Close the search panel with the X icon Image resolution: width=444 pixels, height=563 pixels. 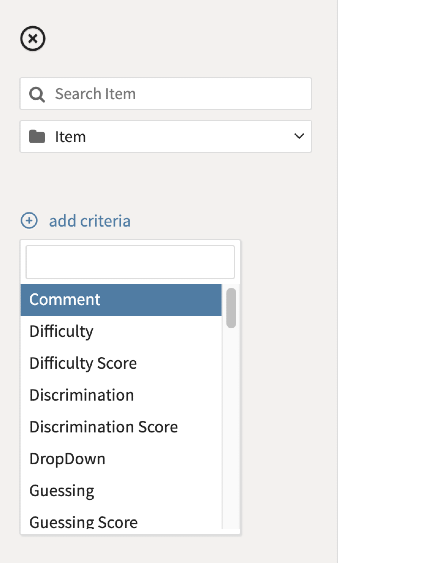coord(33,38)
